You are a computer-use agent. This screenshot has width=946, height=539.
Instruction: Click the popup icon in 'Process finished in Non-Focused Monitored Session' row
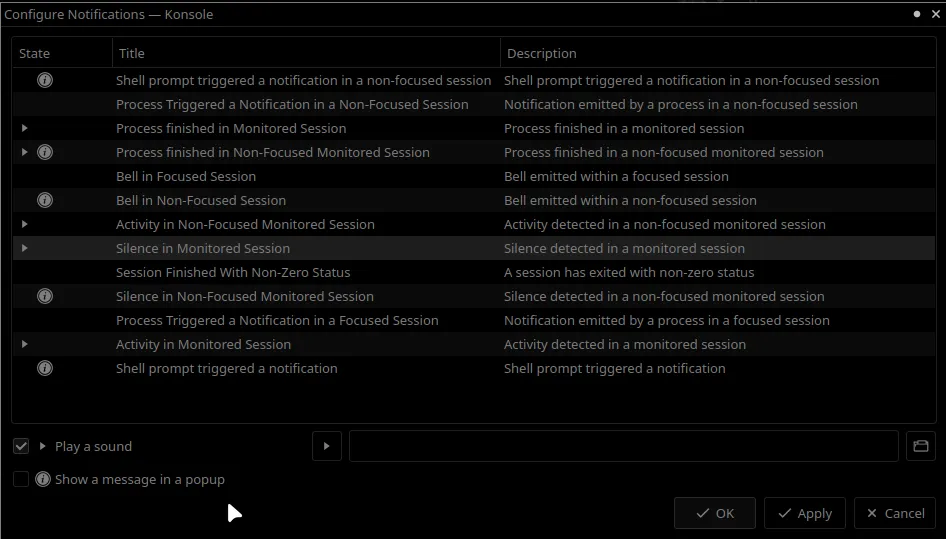click(45, 152)
